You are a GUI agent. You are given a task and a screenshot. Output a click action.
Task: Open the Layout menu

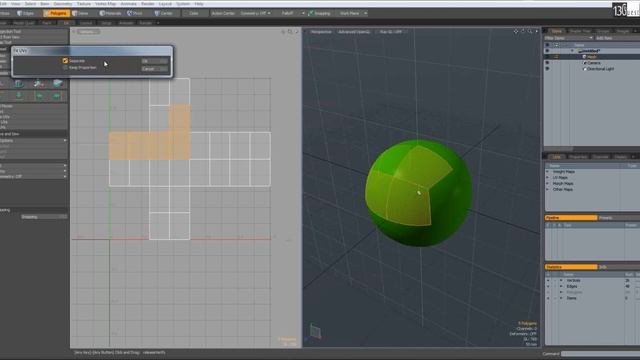click(x=165, y=4)
